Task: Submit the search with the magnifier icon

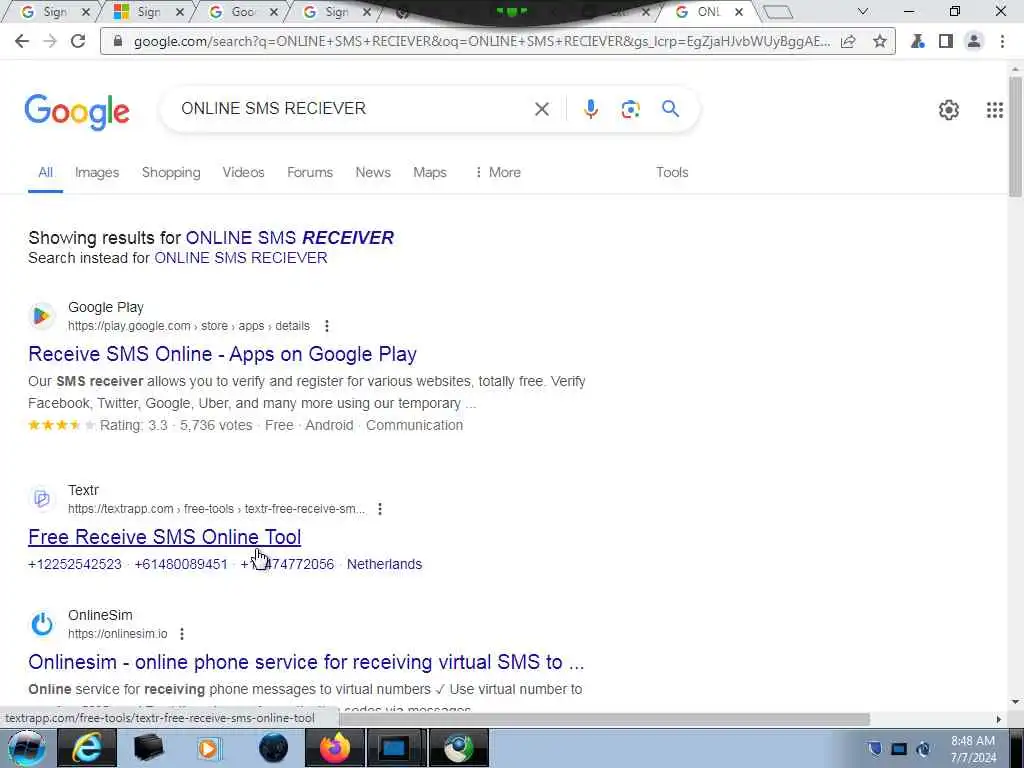Action: click(670, 108)
